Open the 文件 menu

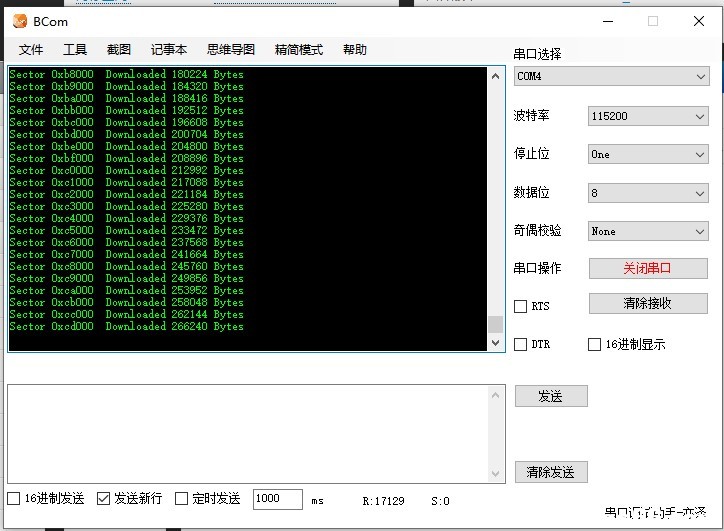[x=31, y=50]
